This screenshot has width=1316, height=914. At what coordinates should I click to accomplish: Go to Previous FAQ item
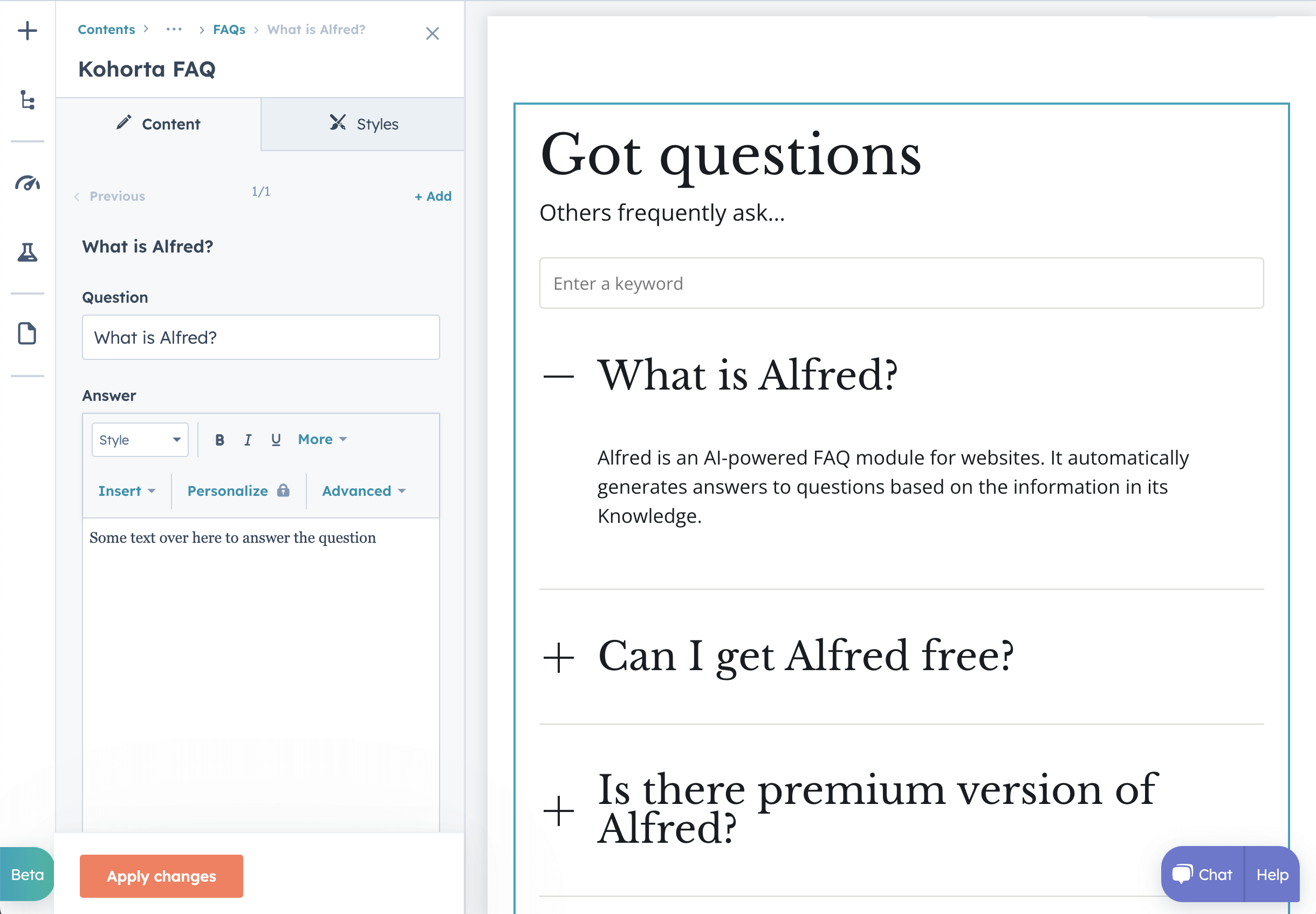tap(110, 196)
